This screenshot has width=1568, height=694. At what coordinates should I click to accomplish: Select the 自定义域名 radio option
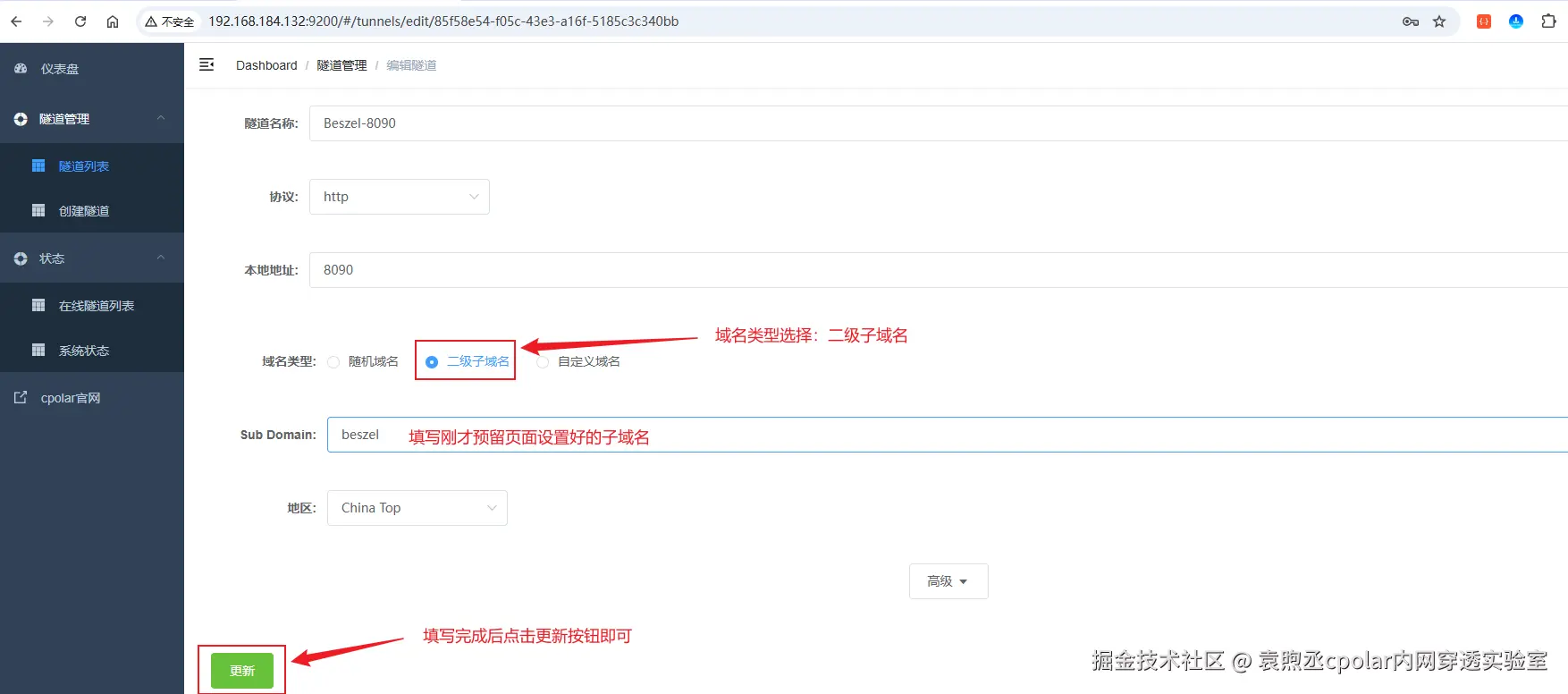tap(543, 362)
